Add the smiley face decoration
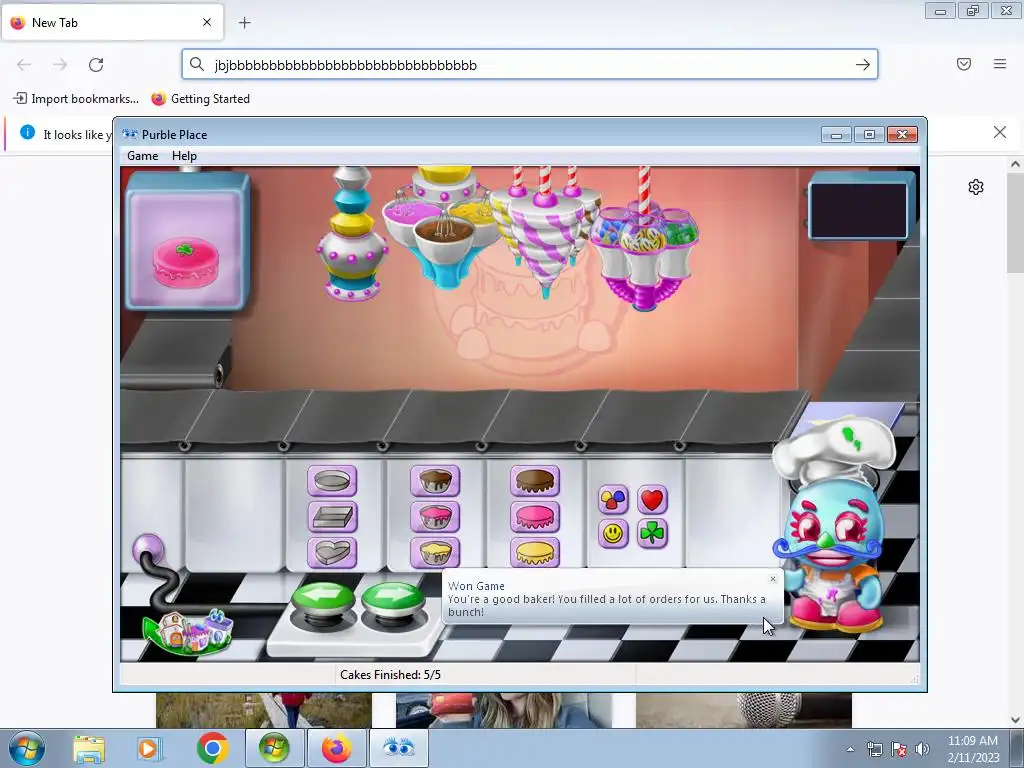The image size is (1024, 768). pos(613,534)
